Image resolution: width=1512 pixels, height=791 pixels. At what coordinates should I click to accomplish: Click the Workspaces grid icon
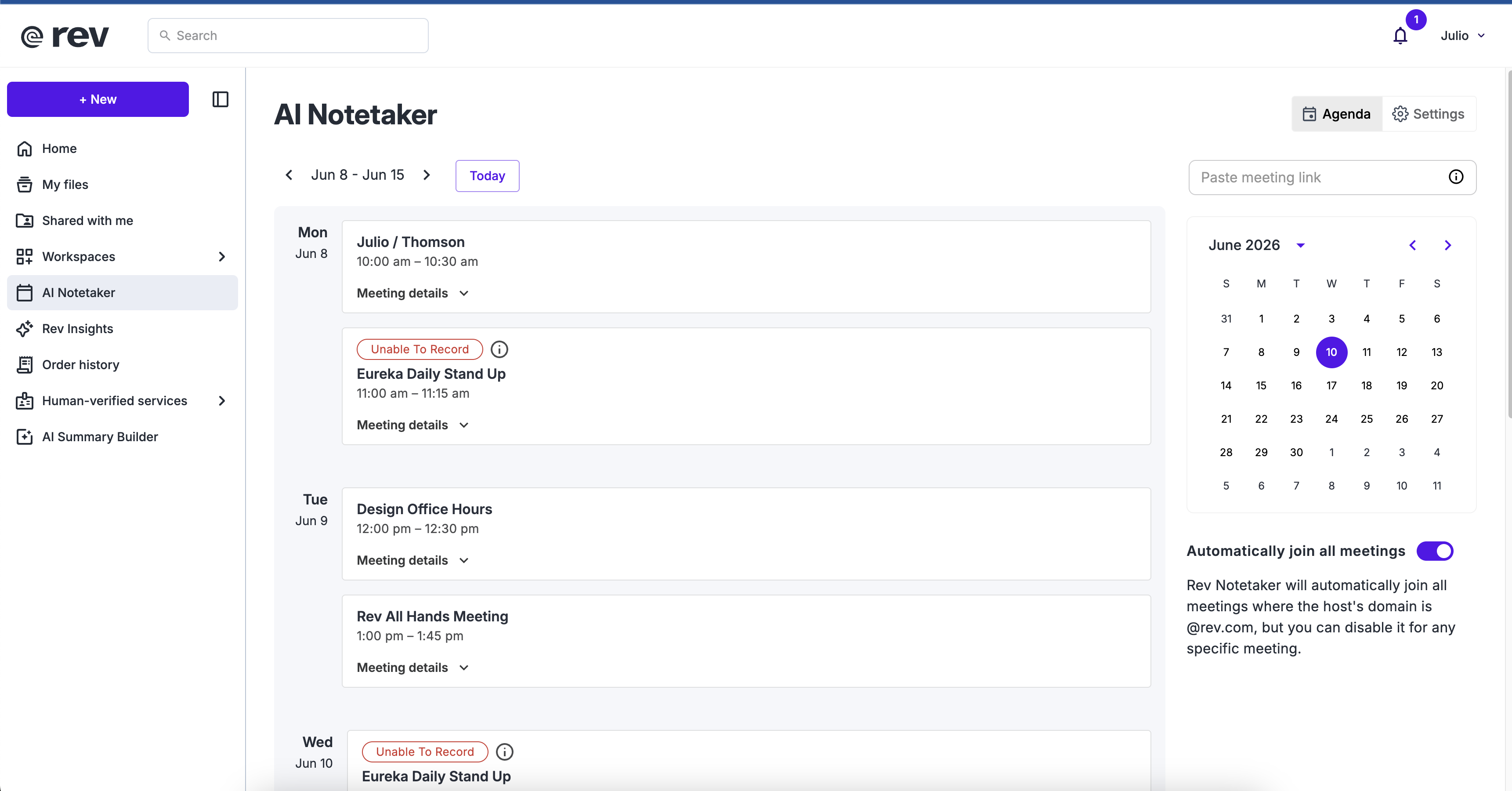(x=25, y=257)
